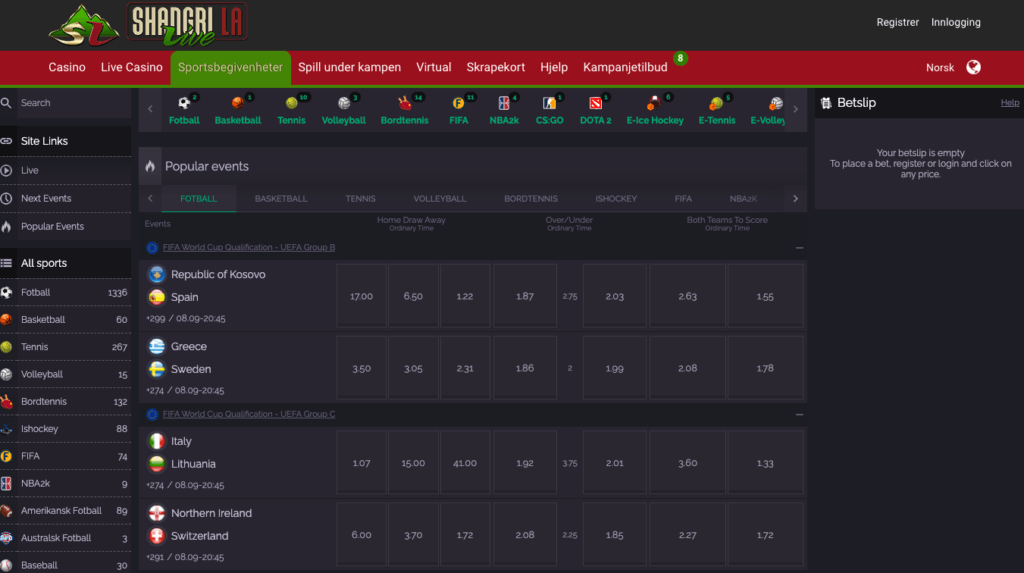
Task: Select the NBA2k icon in sports carousel
Action: 504,103
